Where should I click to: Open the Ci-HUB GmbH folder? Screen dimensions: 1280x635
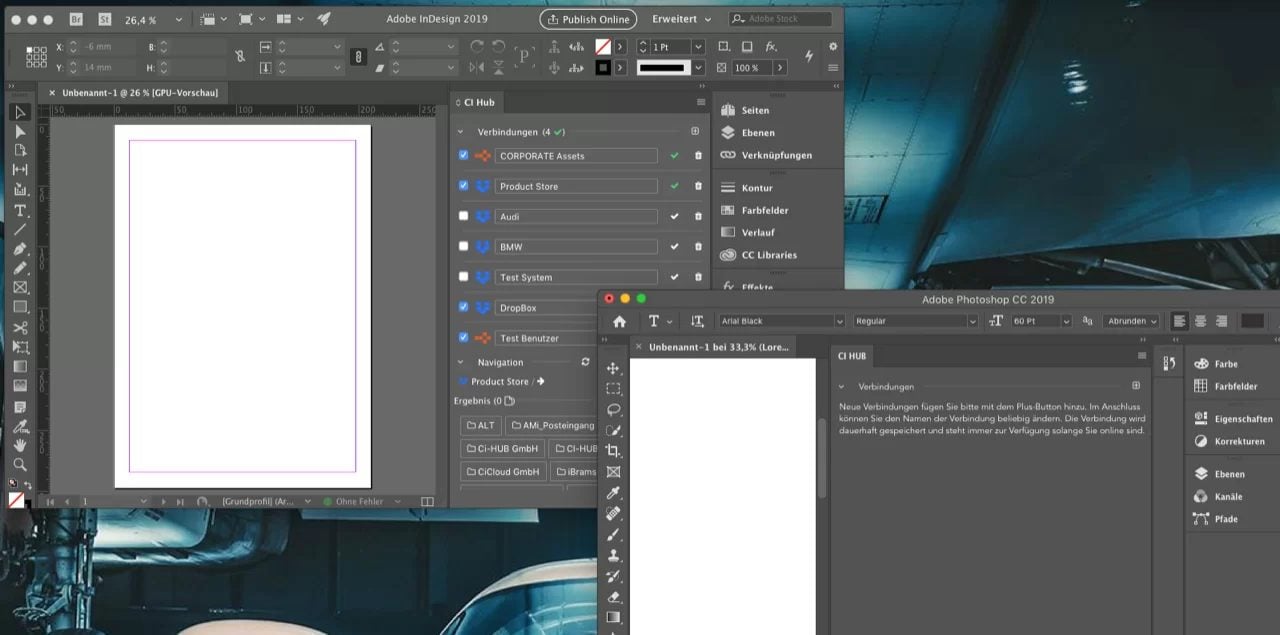click(x=503, y=449)
